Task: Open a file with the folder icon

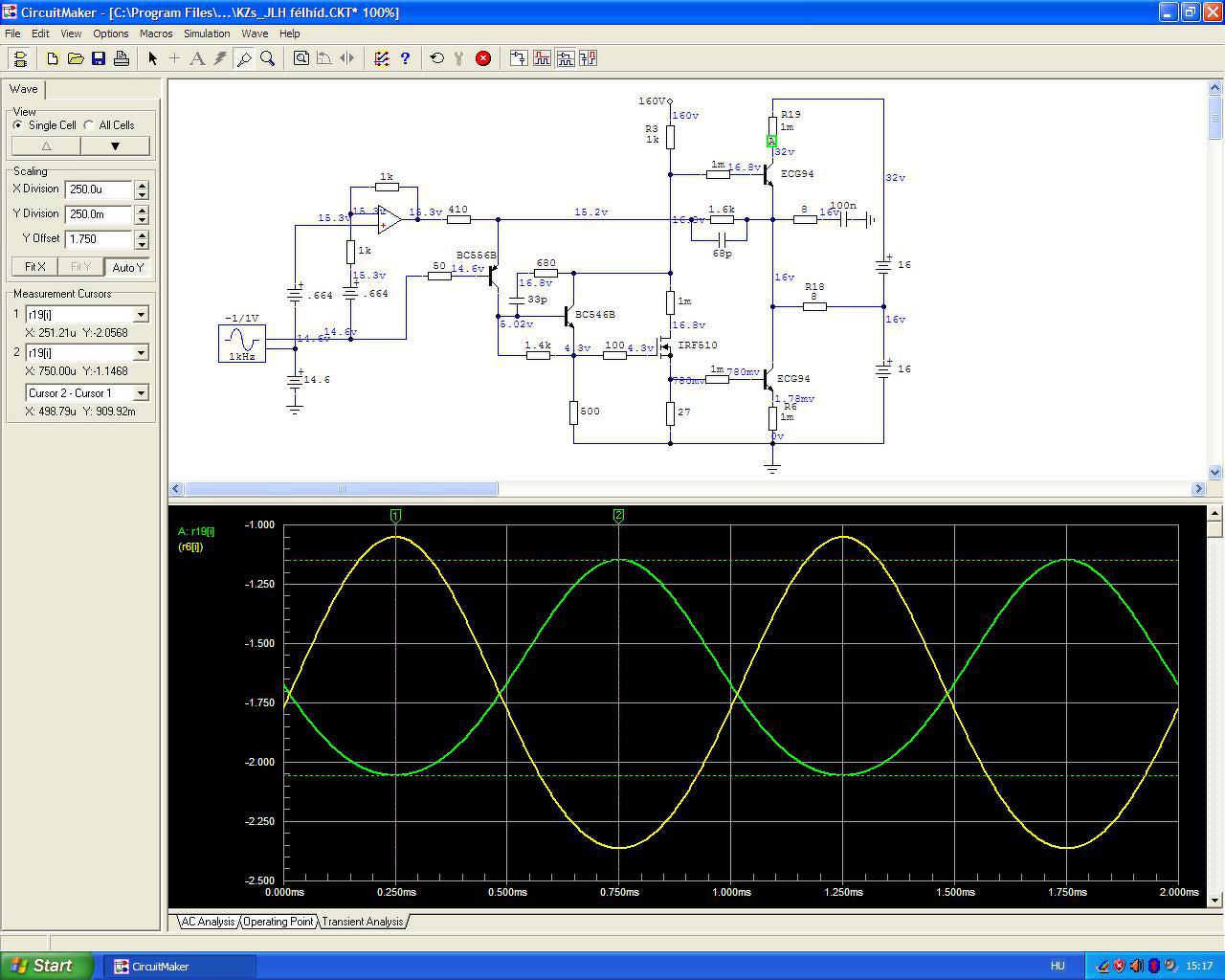Action: click(x=76, y=58)
